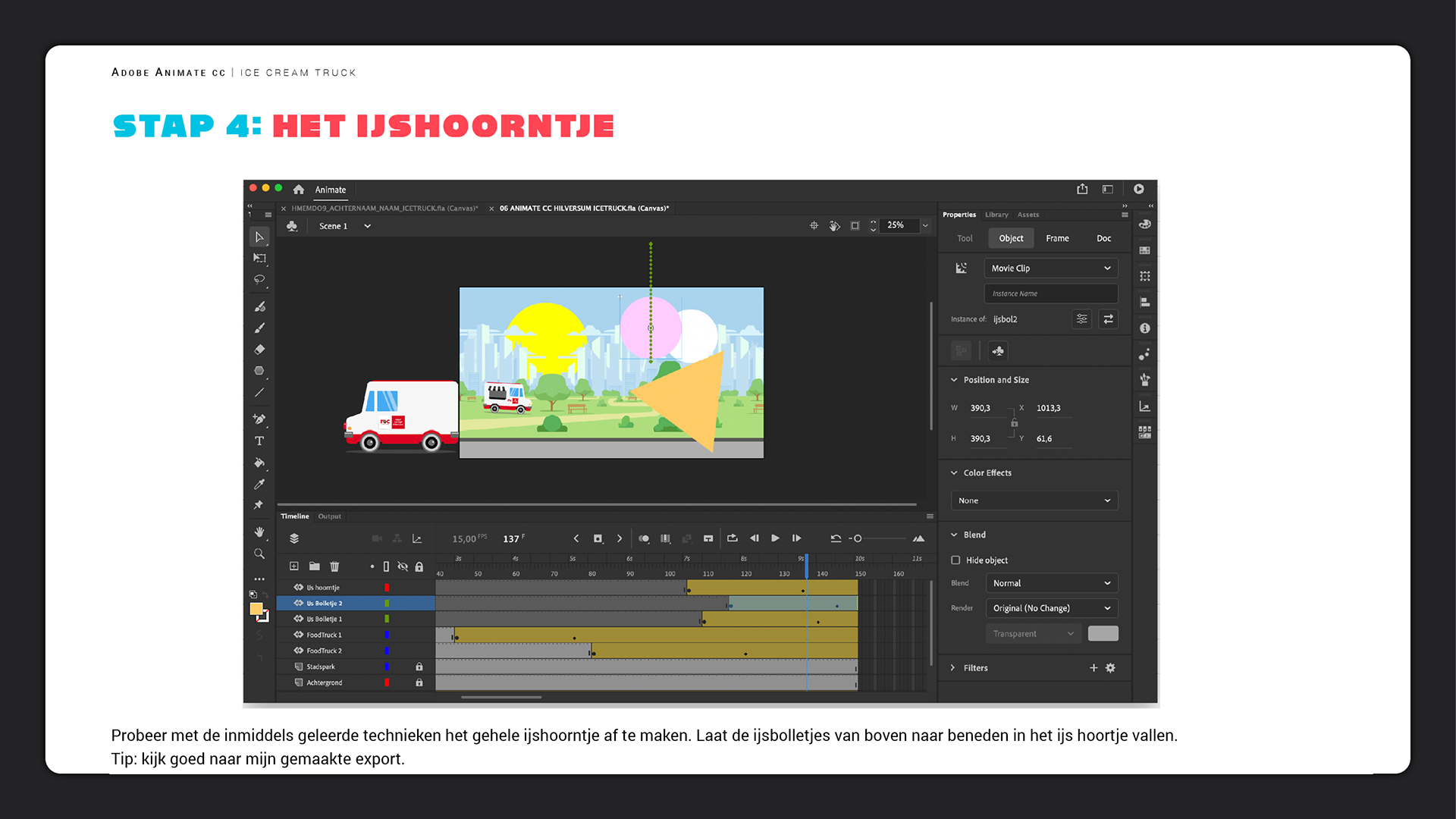Open the Blend mode Normal dropdown
1456x819 pixels.
coord(1051,583)
